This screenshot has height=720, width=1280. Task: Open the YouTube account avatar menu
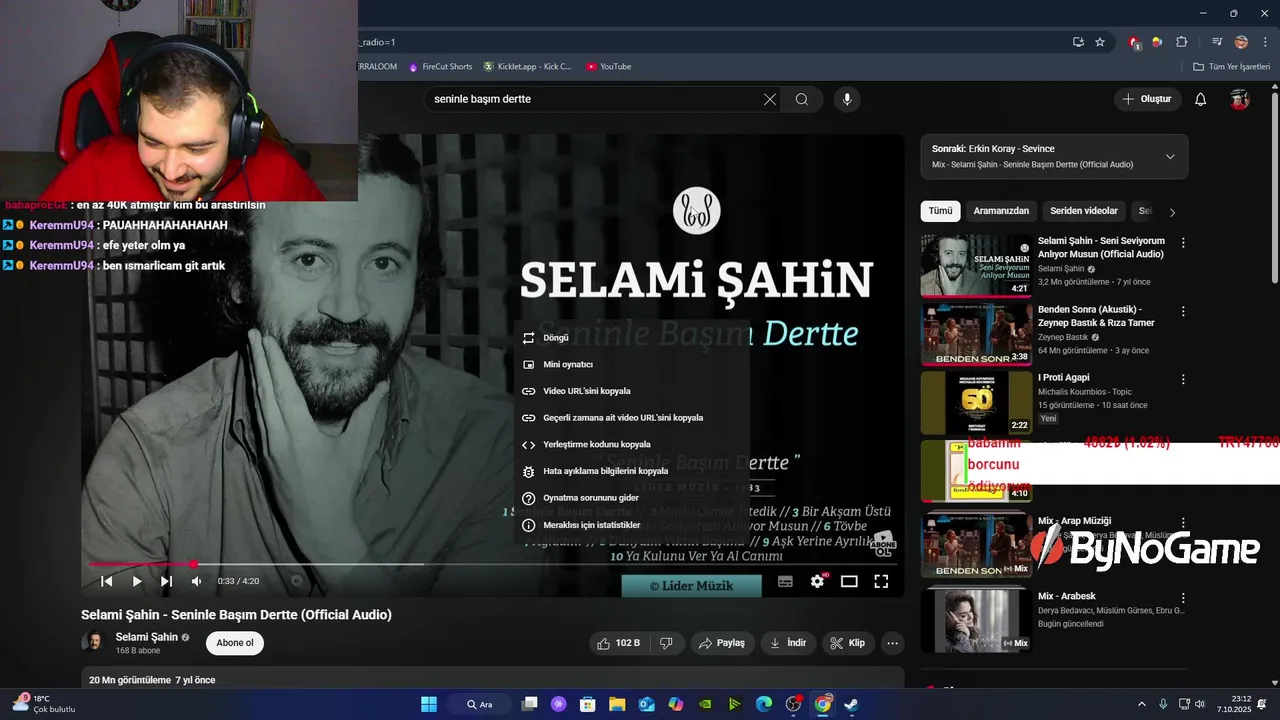coord(1240,99)
